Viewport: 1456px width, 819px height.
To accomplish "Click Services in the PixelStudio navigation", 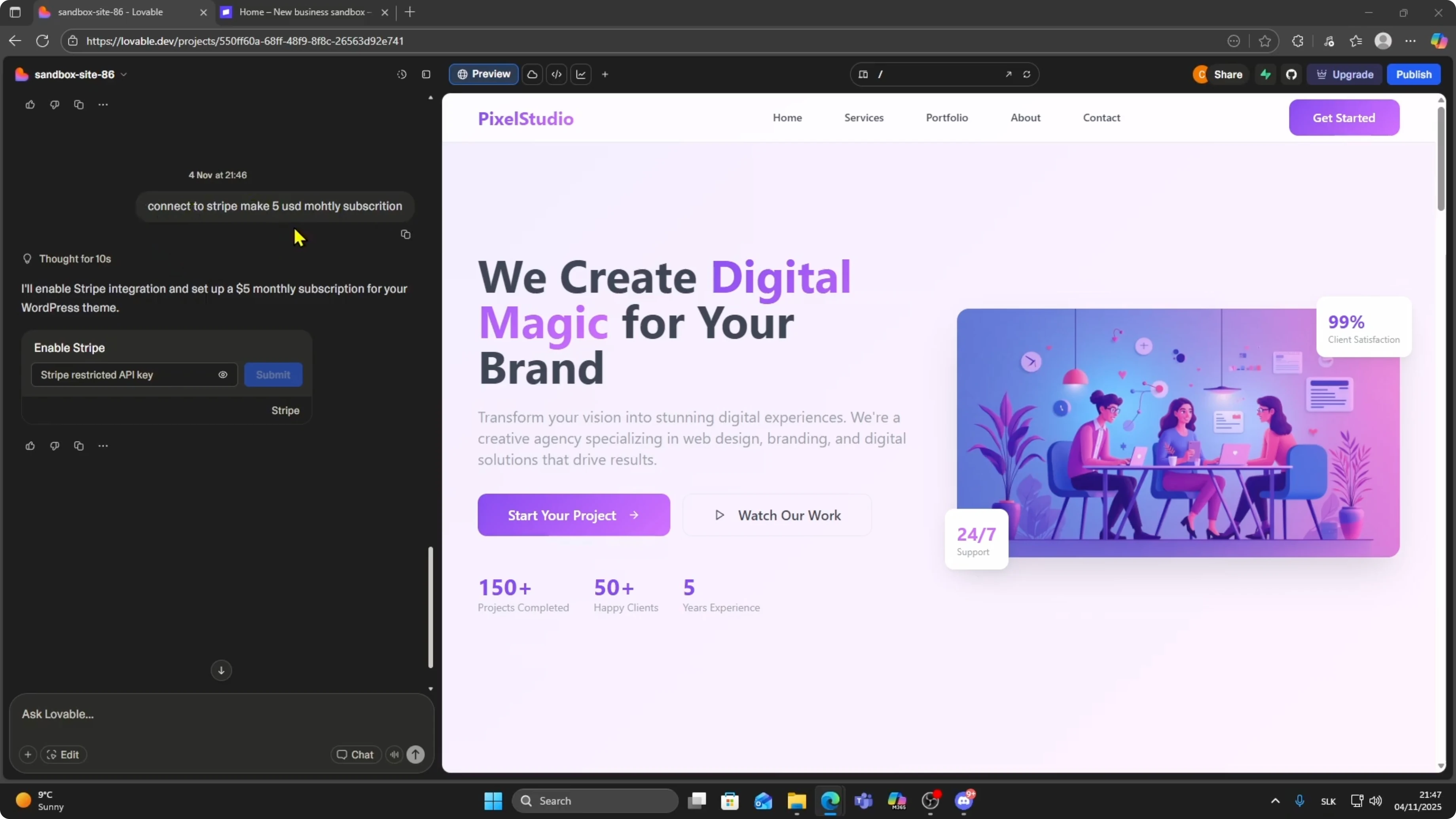I will click(x=864, y=118).
